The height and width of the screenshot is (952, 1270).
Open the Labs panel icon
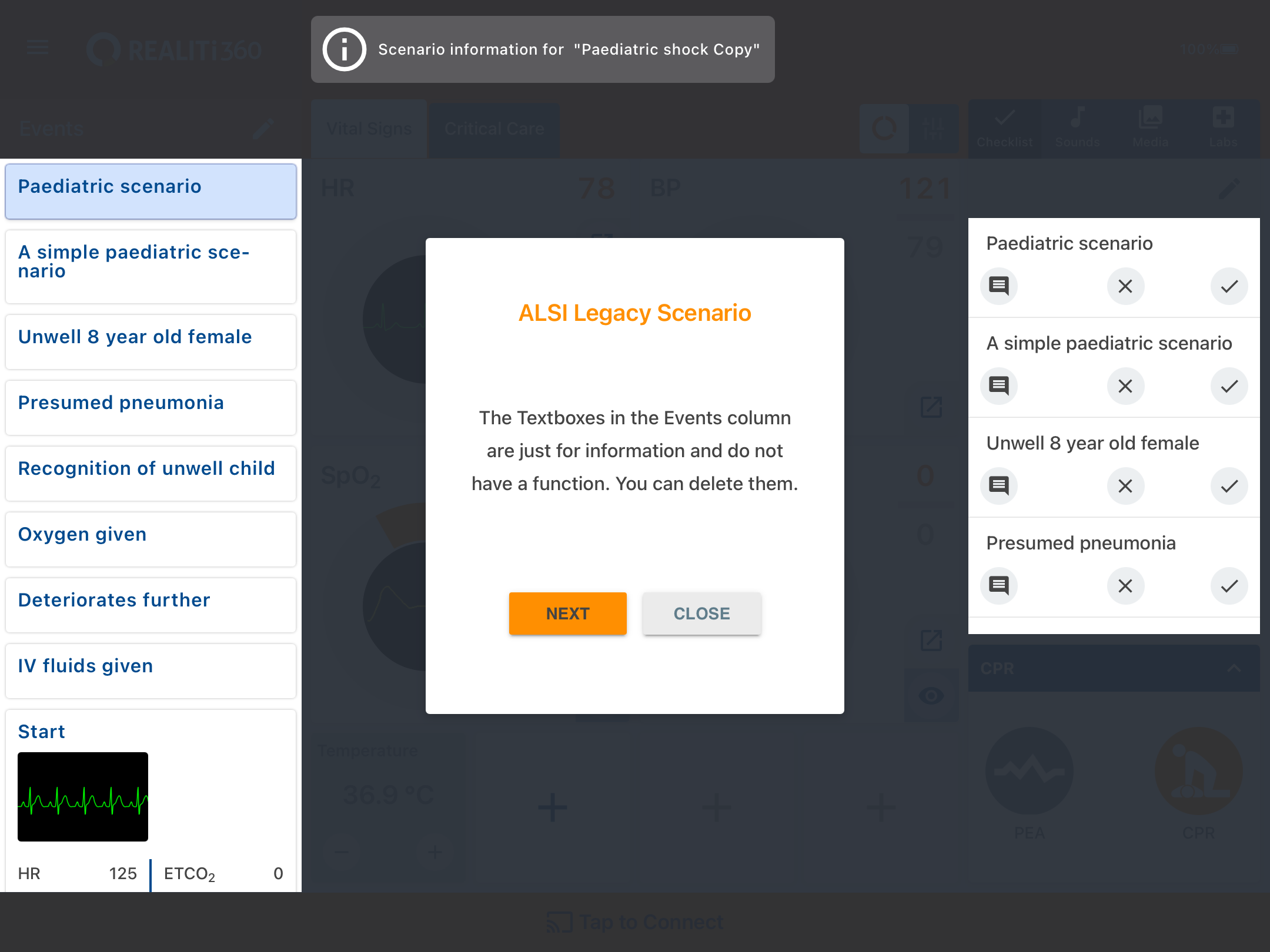tap(1224, 128)
